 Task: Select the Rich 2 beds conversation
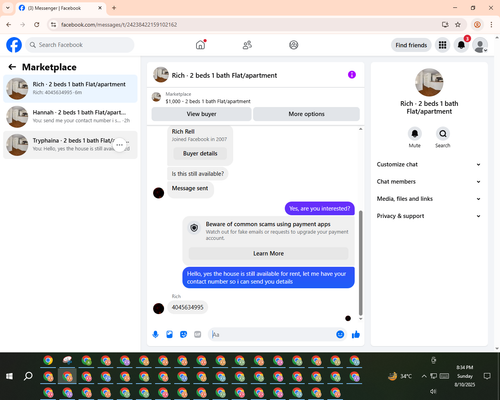70,89
